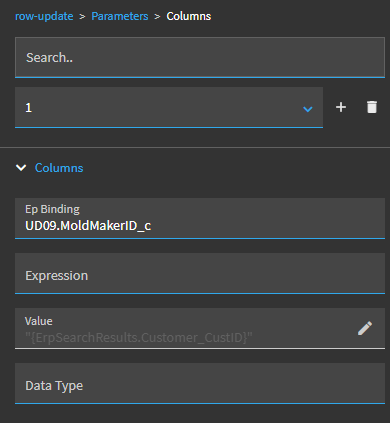Screen dimensions: 390x423
Task: Focus the Data Type field
Action: 200,384
